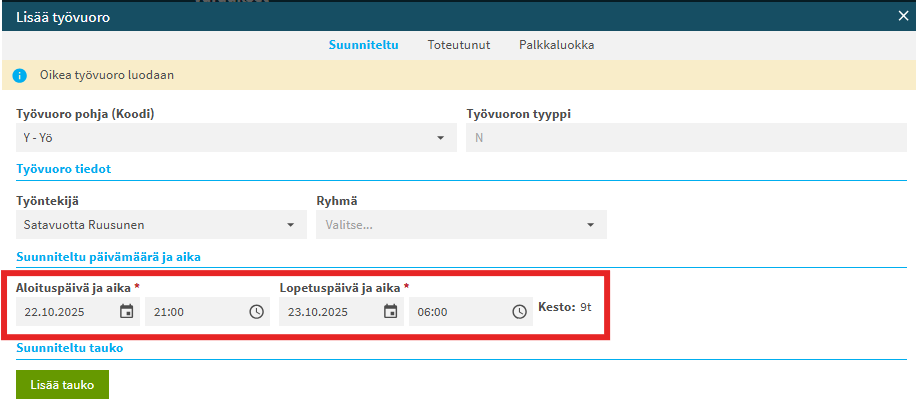Close the Lisää työvuoro dialog

[903, 16]
